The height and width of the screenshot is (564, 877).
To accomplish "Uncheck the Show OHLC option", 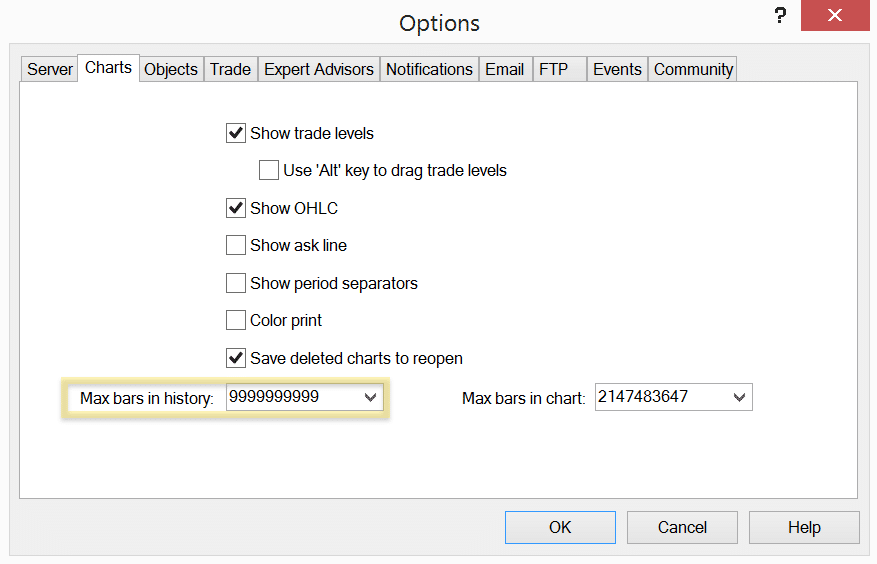I will click(236, 208).
